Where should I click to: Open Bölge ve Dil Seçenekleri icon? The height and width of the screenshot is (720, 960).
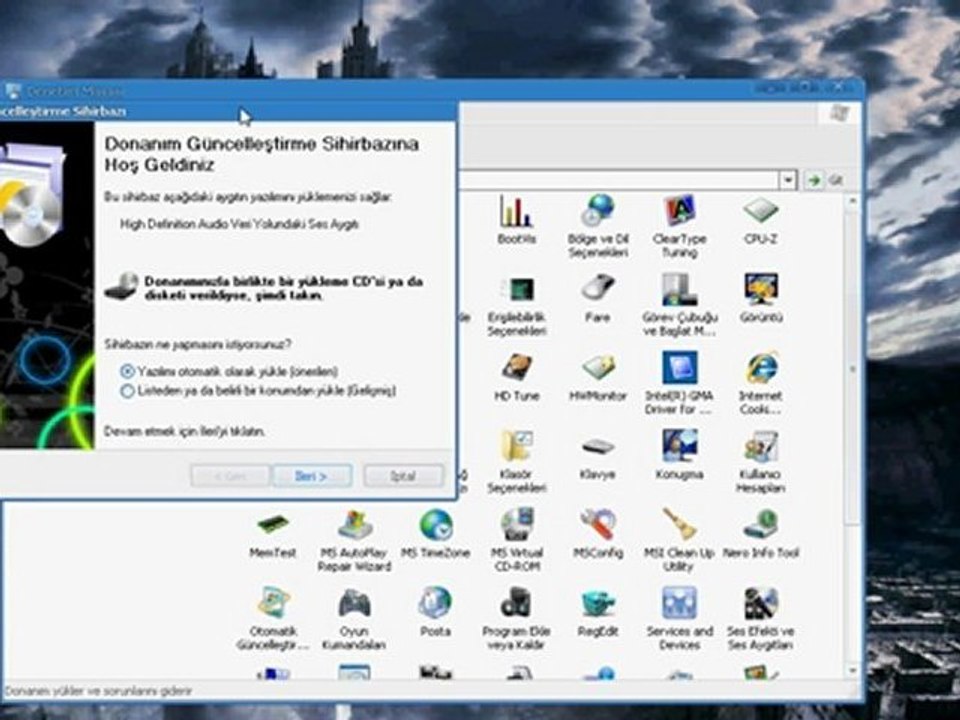[x=598, y=212]
